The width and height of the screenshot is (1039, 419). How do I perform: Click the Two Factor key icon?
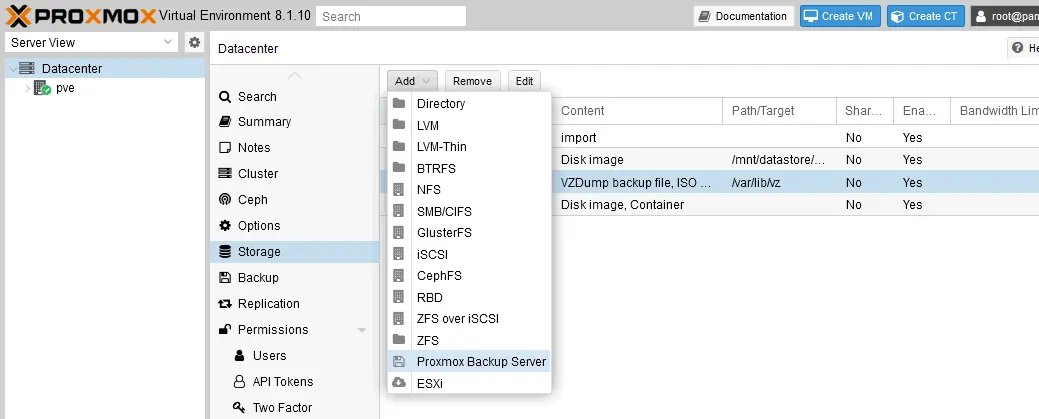[239, 407]
